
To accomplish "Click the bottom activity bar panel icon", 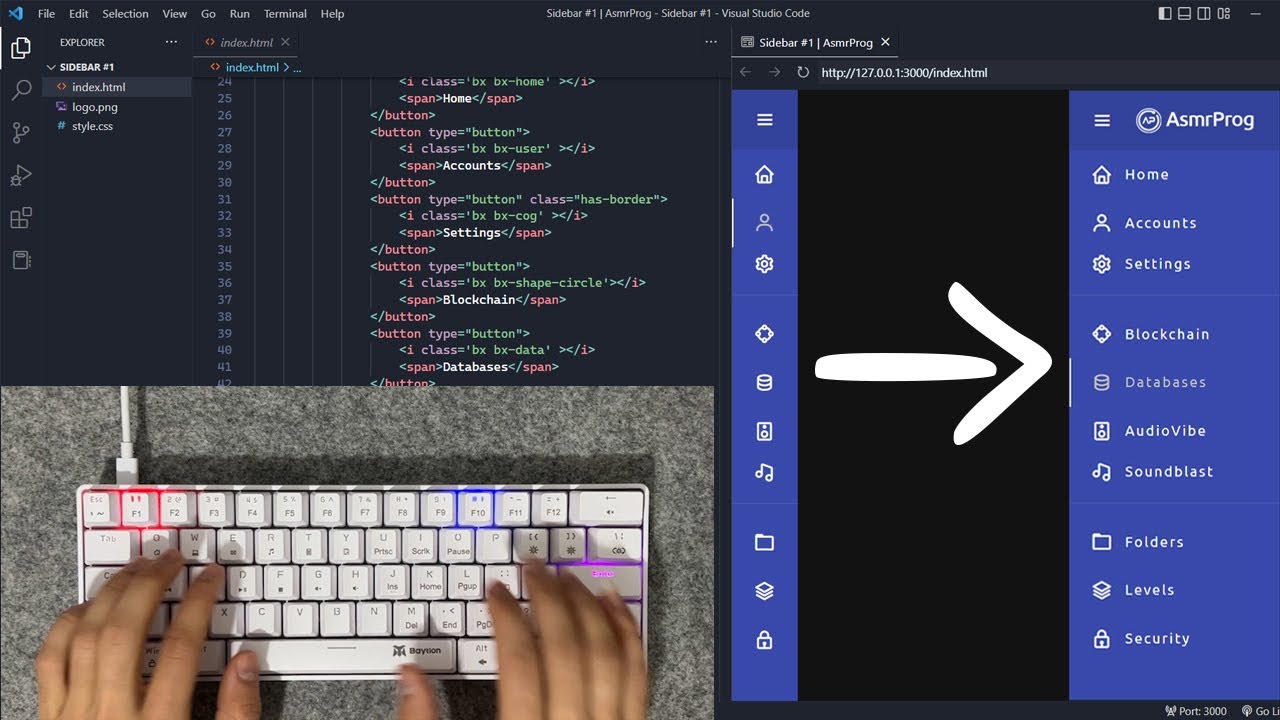I will (21, 260).
